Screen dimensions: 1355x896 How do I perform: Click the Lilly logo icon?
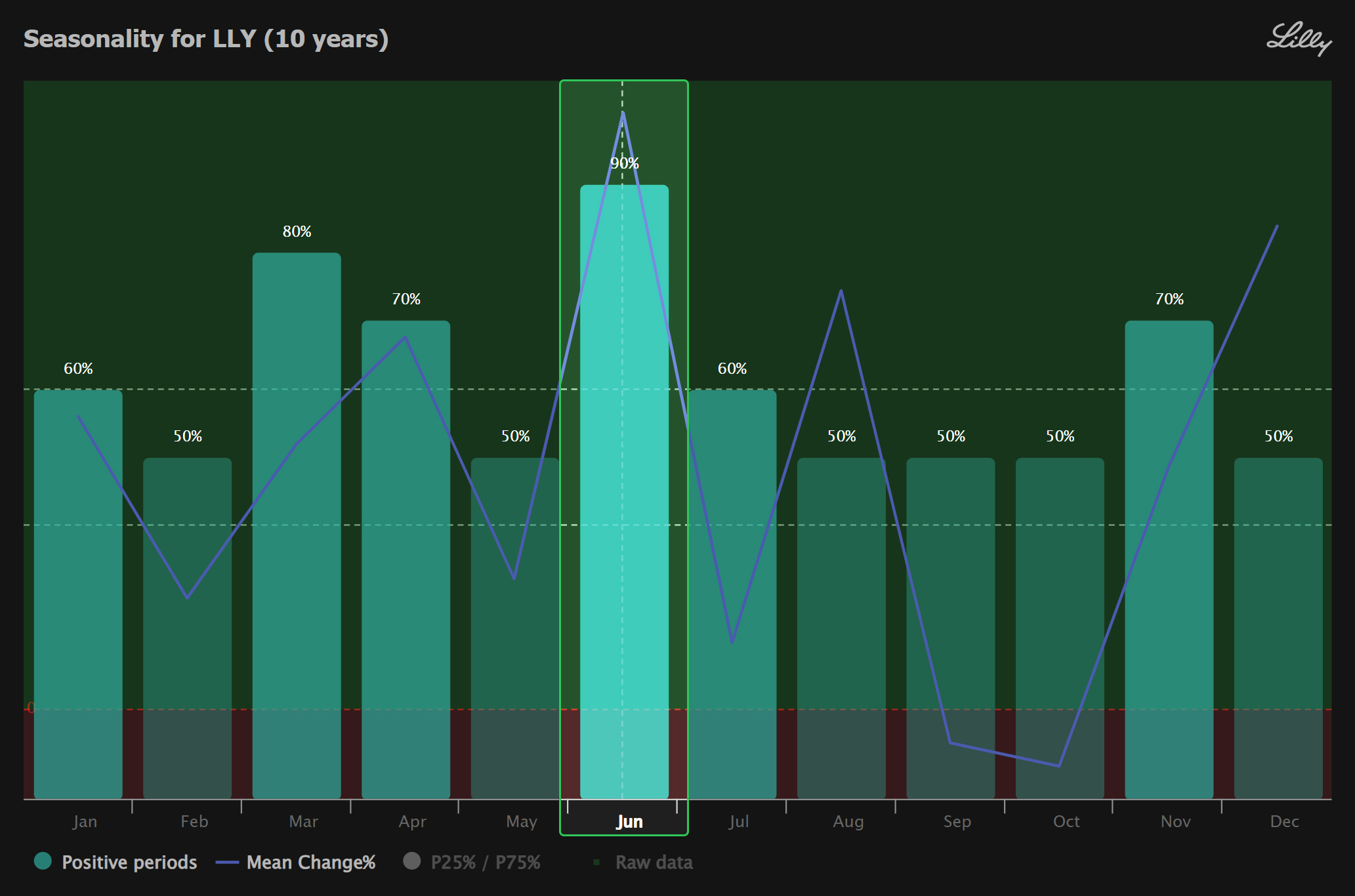(x=1298, y=39)
